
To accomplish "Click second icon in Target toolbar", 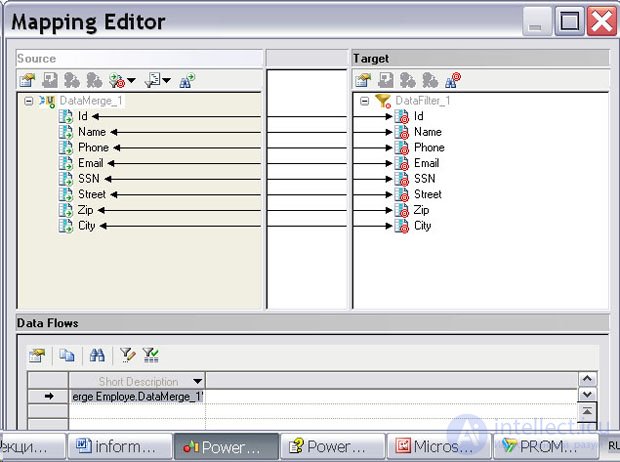I will [386, 80].
